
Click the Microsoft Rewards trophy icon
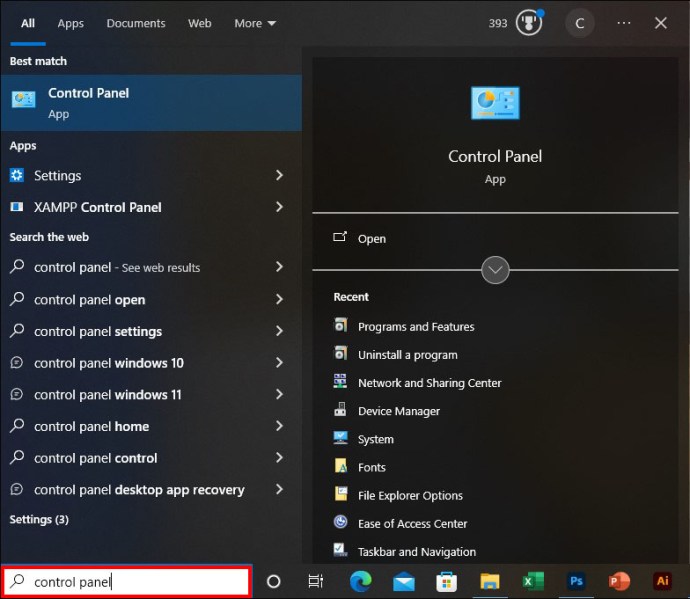point(529,23)
